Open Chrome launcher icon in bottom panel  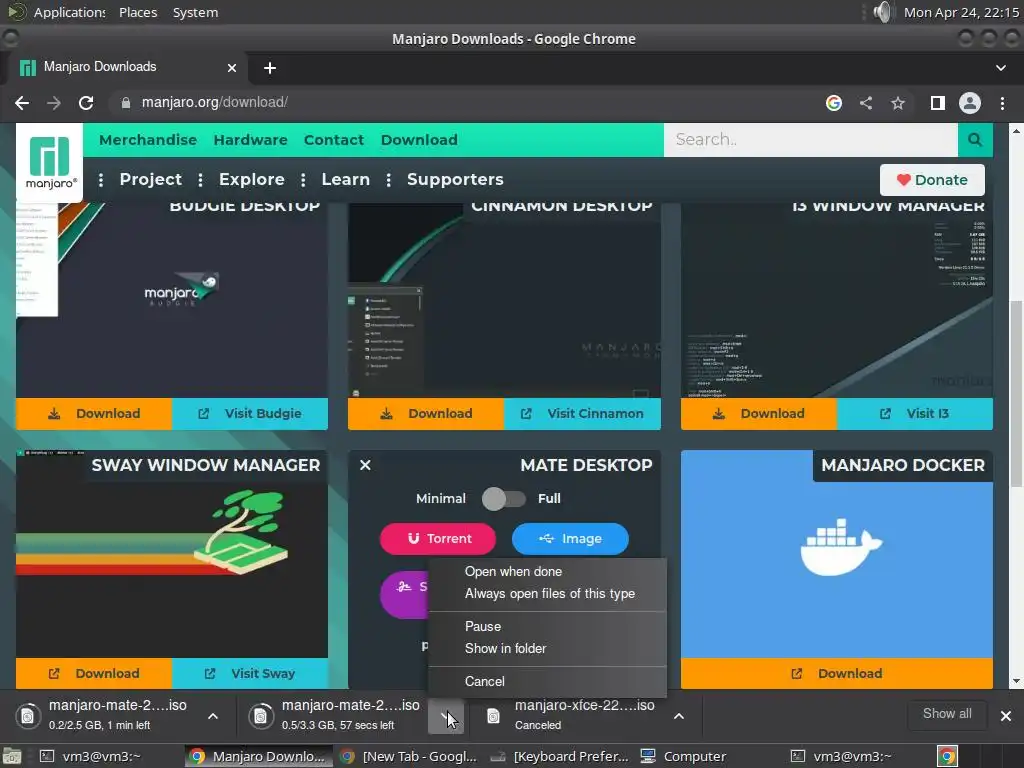pyautogui.click(x=947, y=756)
